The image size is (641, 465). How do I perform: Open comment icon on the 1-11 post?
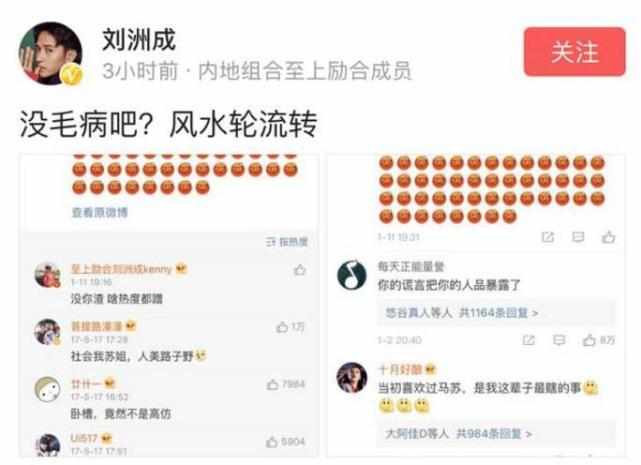click(x=578, y=237)
